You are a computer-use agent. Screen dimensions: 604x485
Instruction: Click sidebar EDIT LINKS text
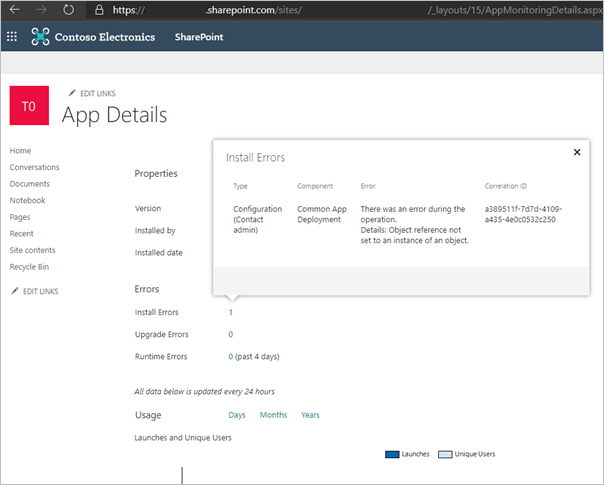41,292
